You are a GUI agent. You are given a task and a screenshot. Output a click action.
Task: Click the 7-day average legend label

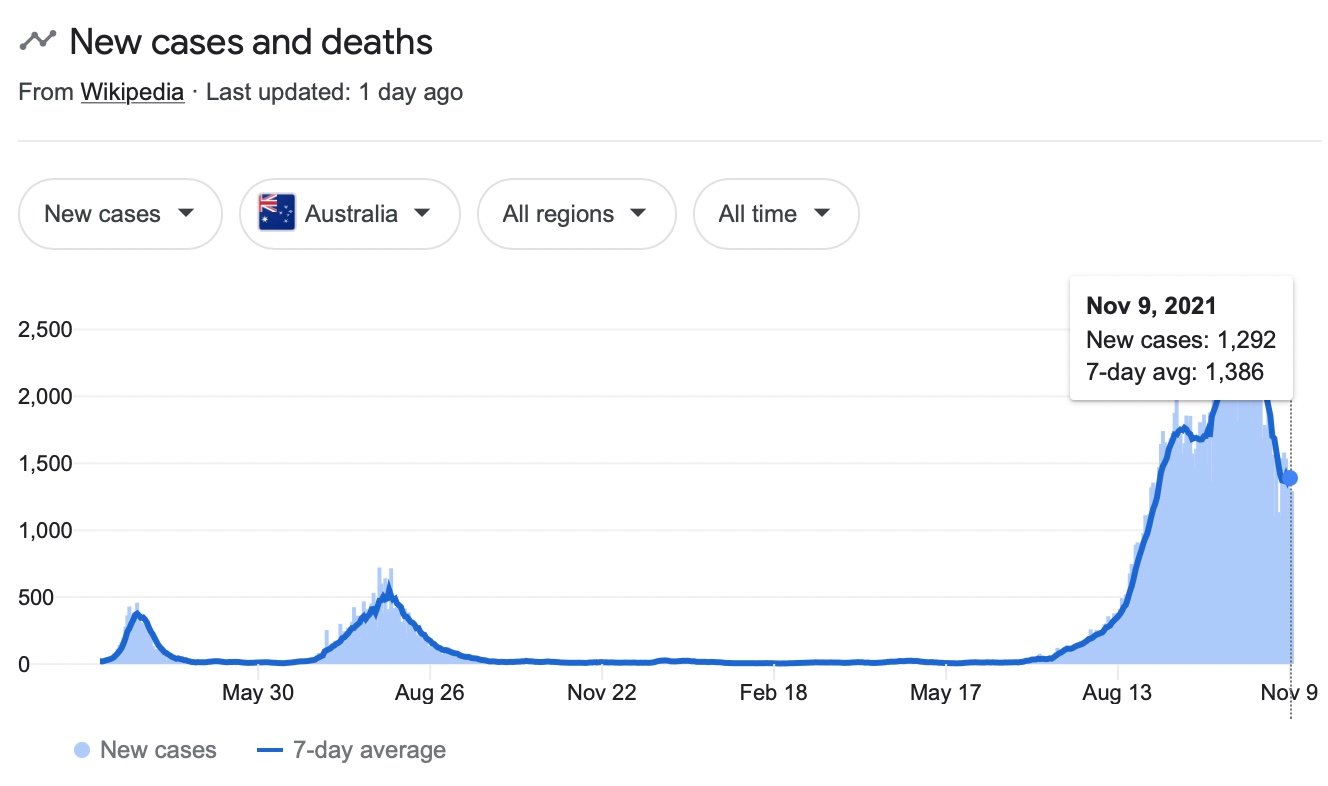click(369, 750)
